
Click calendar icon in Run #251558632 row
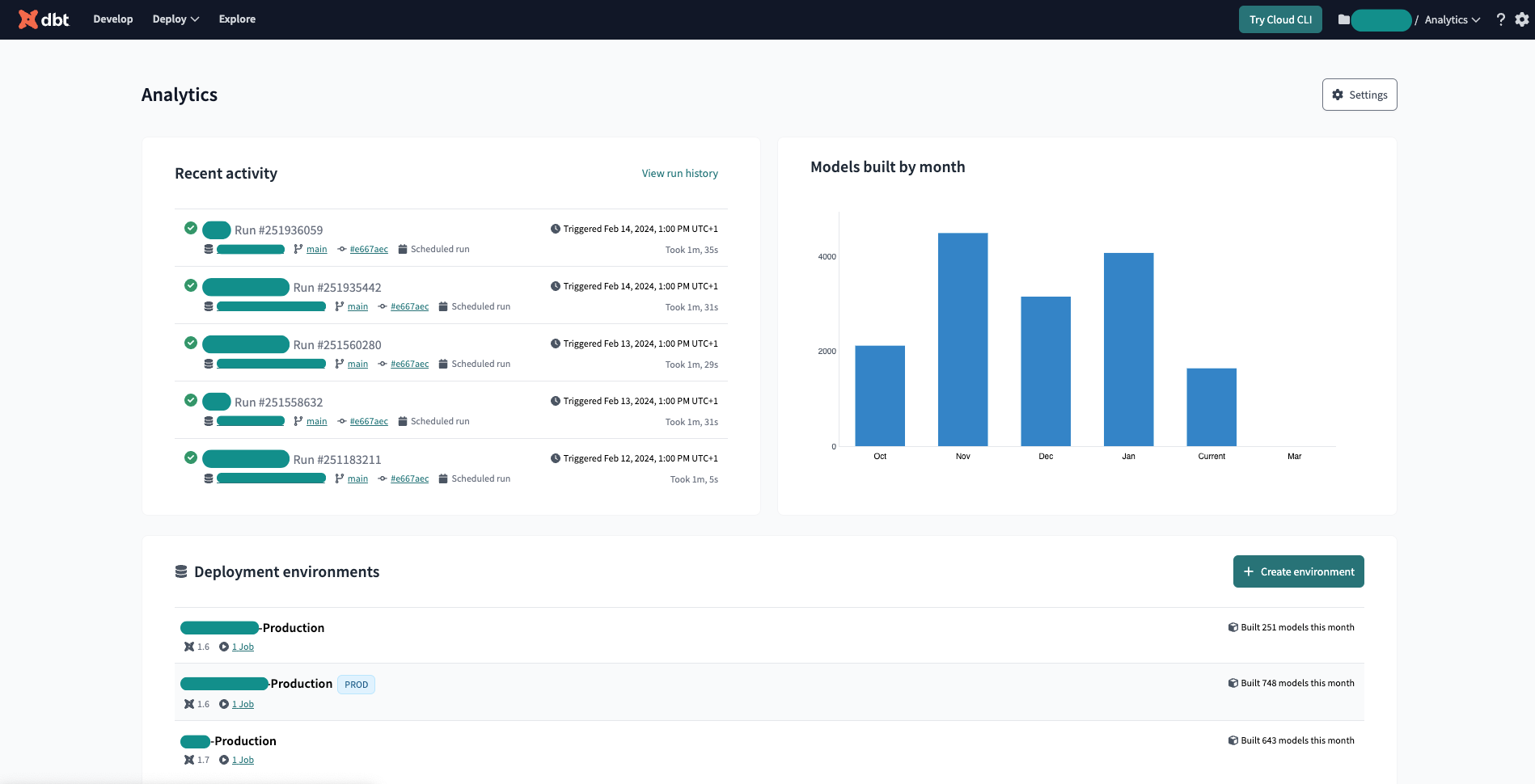tap(403, 421)
